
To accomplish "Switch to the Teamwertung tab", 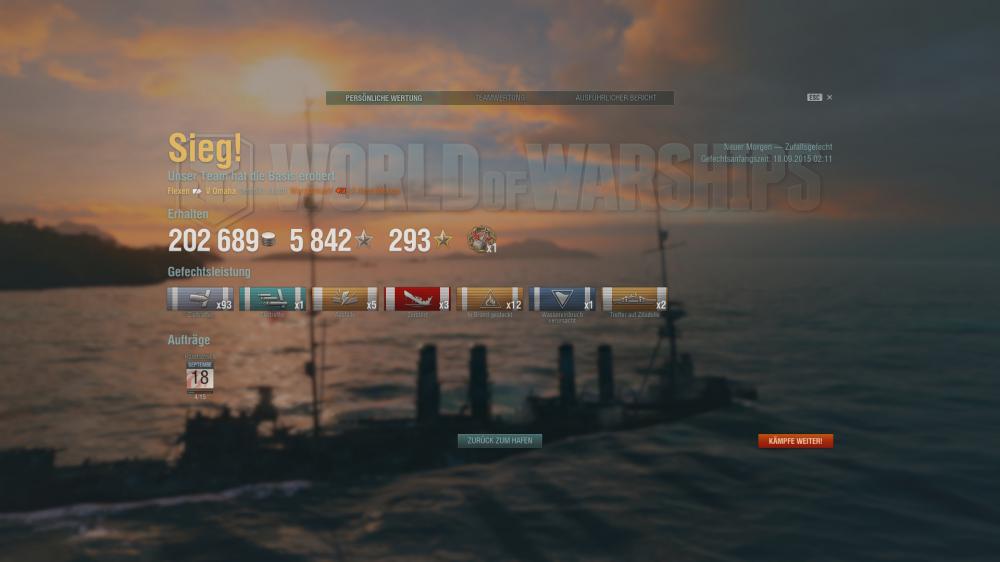I will [500, 98].
